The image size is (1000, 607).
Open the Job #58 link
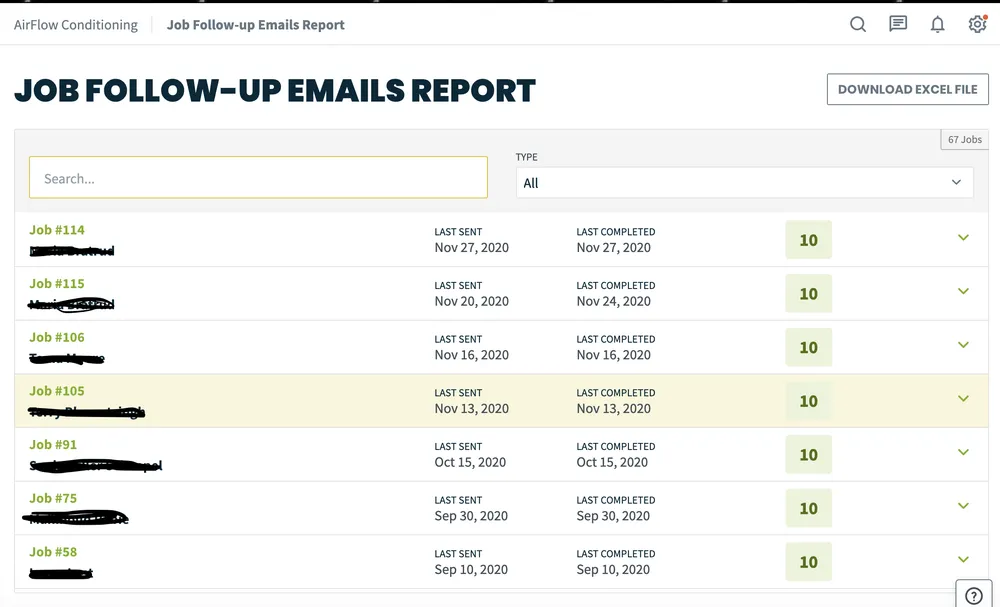coord(53,552)
